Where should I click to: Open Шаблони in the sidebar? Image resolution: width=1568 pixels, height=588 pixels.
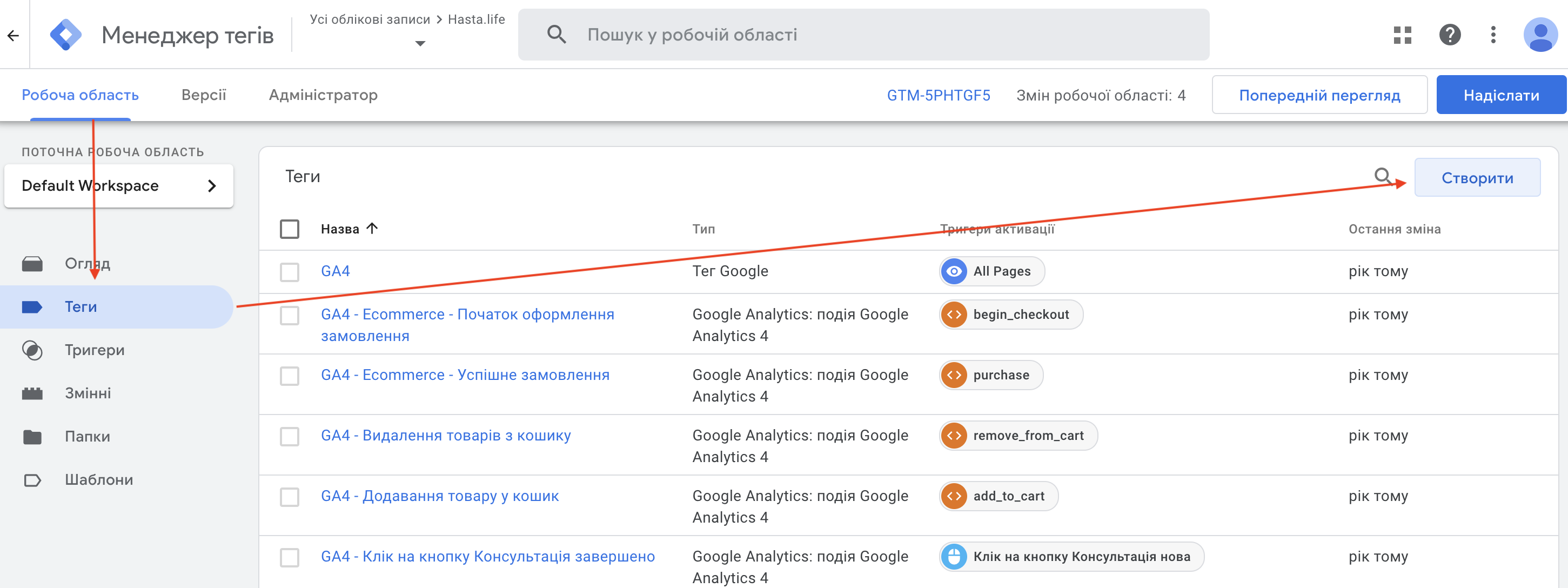tap(99, 480)
